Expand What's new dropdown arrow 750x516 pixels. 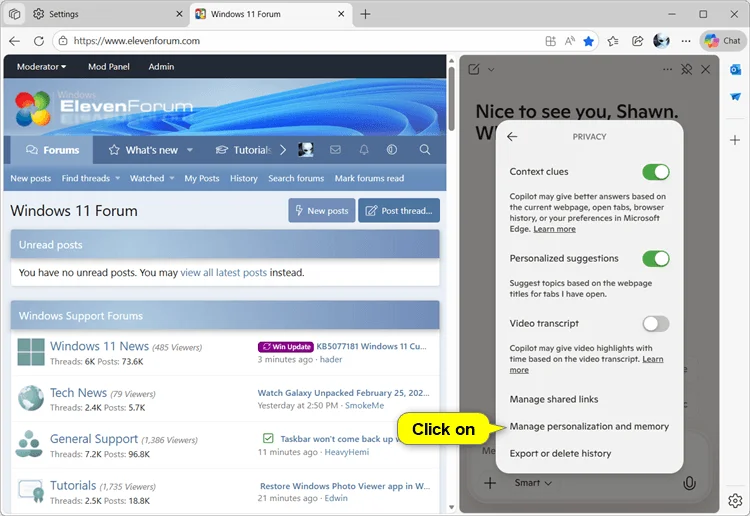pos(190,150)
